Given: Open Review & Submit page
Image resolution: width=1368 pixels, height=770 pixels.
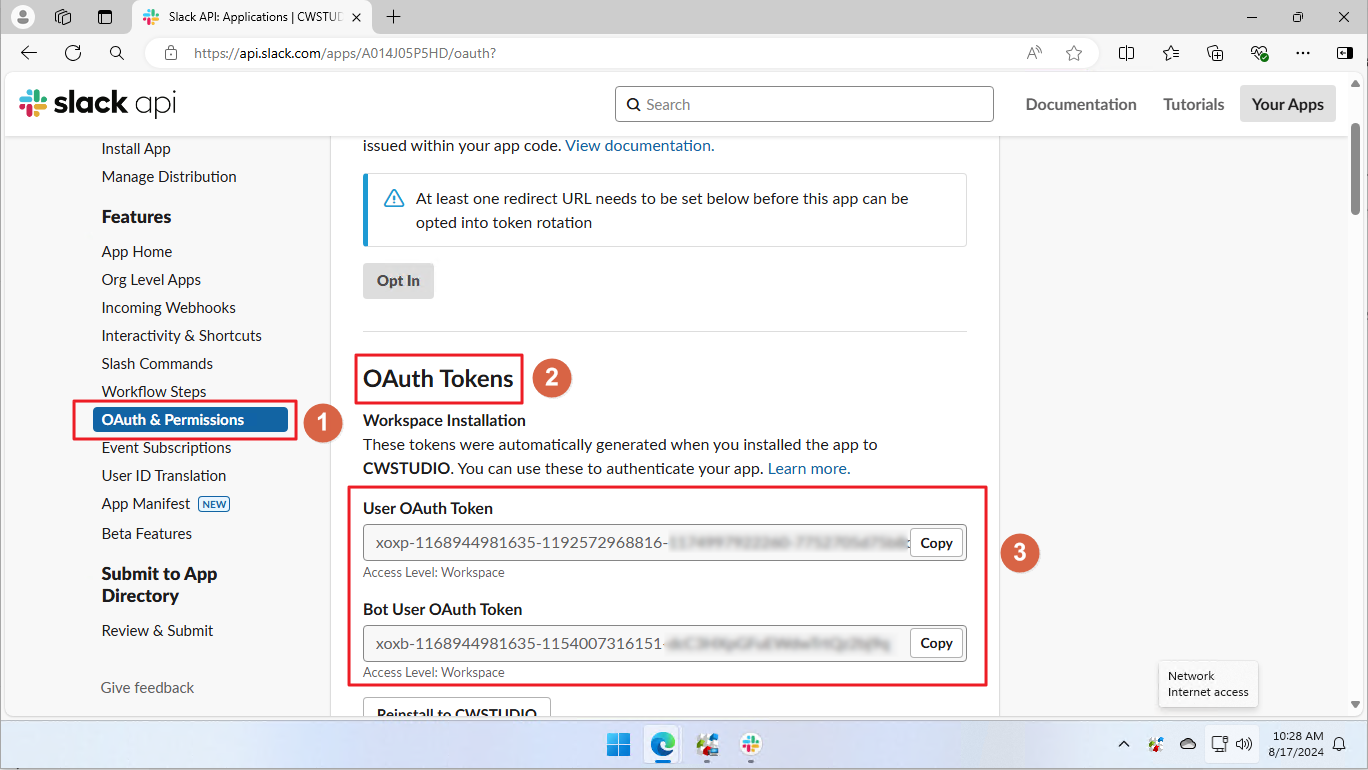Looking at the screenshot, I should (x=157, y=631).
